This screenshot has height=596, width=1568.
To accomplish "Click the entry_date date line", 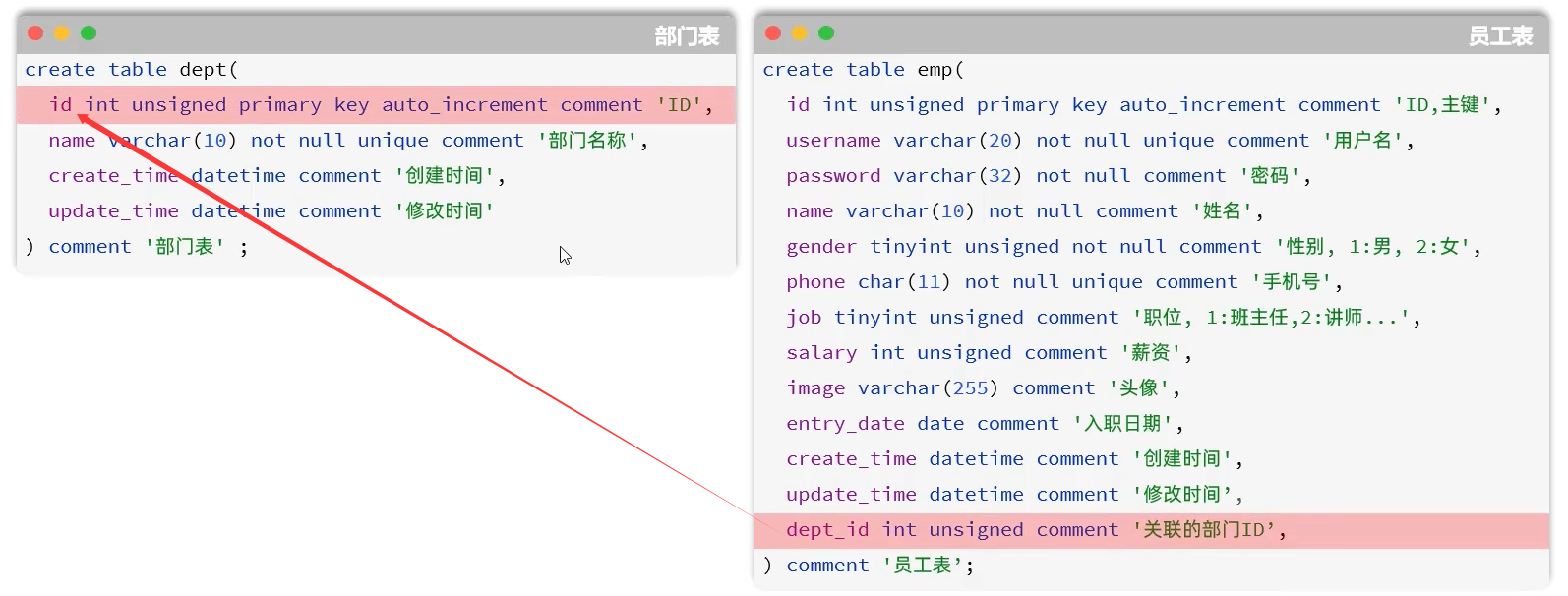I will pos(984,424).
